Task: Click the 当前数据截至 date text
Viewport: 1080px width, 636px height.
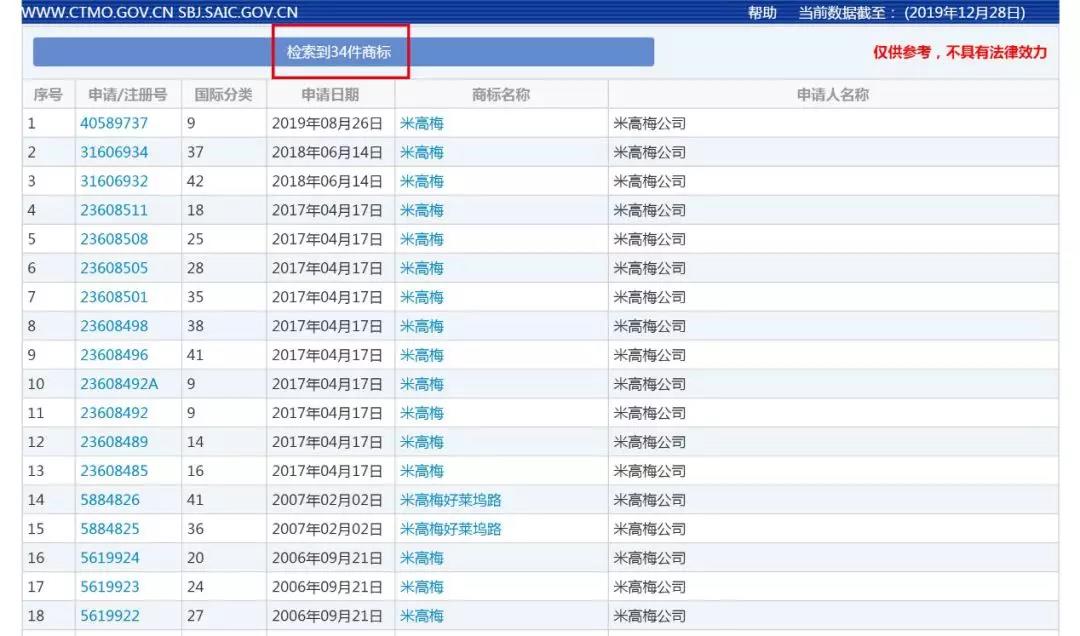Action: [911, 12]
